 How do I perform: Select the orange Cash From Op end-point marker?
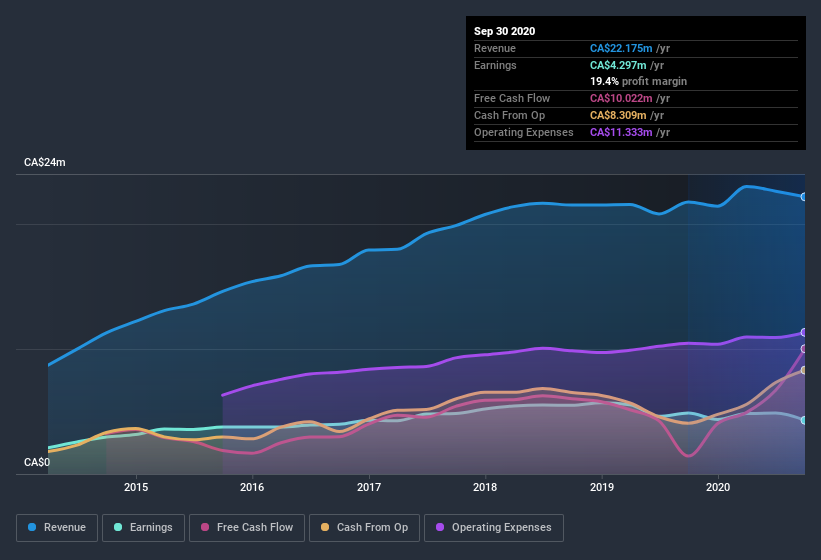click(x=804, y=370)
